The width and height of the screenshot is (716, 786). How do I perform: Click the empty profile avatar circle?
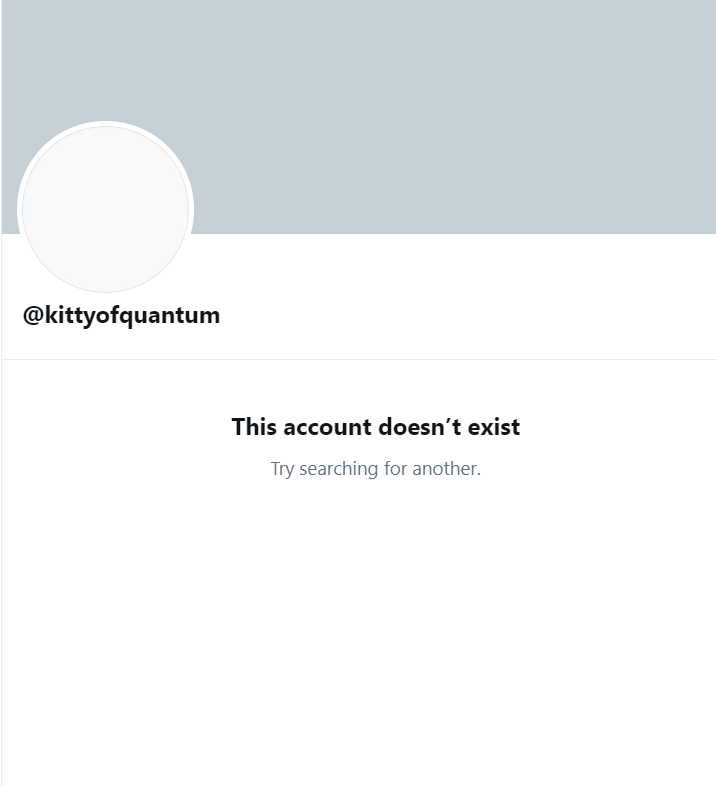point(105,209)
